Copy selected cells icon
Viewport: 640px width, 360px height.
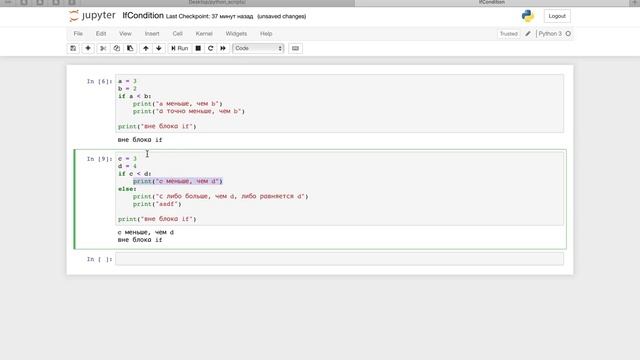116,48
